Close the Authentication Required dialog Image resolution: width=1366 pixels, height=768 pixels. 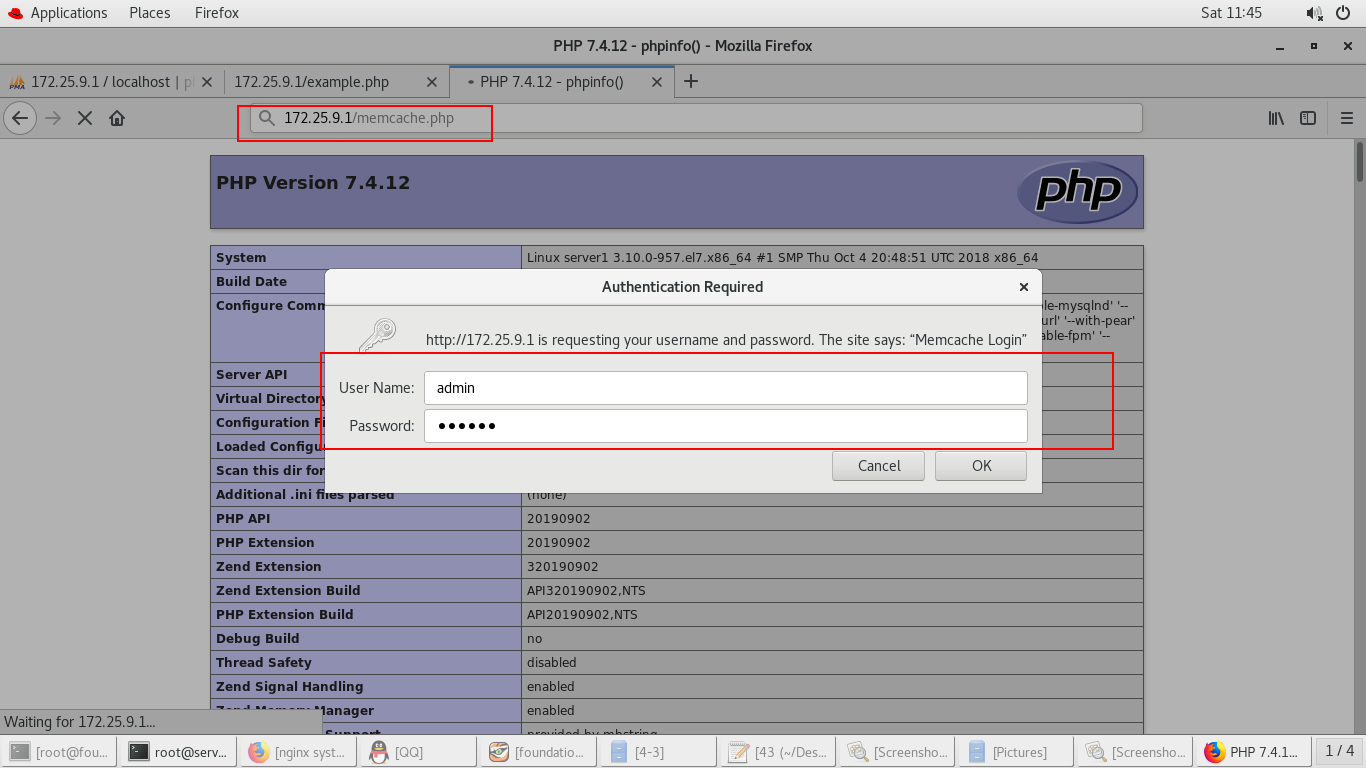1023,287
